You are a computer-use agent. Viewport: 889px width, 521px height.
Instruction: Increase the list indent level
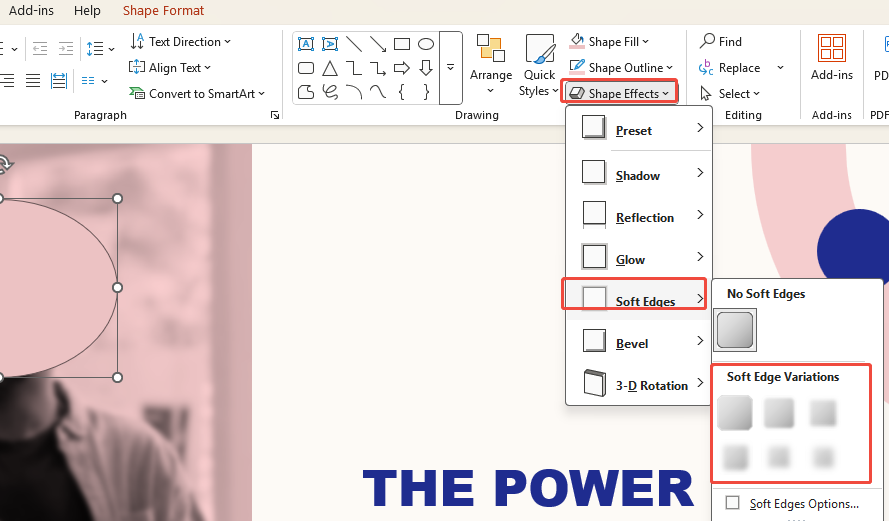pos(66,49)
